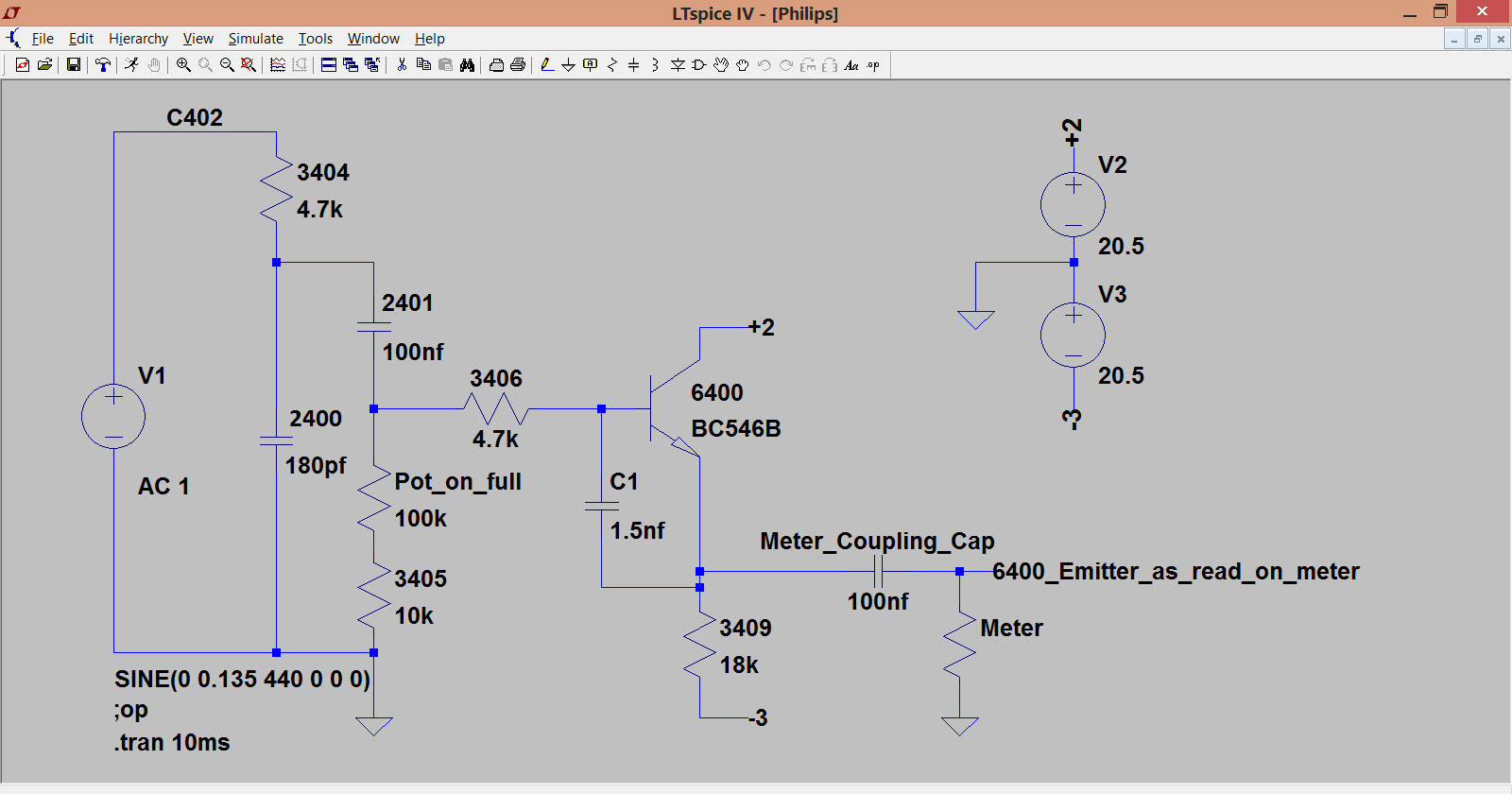
Task: Select the Drag closed-hand tool
Action: click(743, 65)
